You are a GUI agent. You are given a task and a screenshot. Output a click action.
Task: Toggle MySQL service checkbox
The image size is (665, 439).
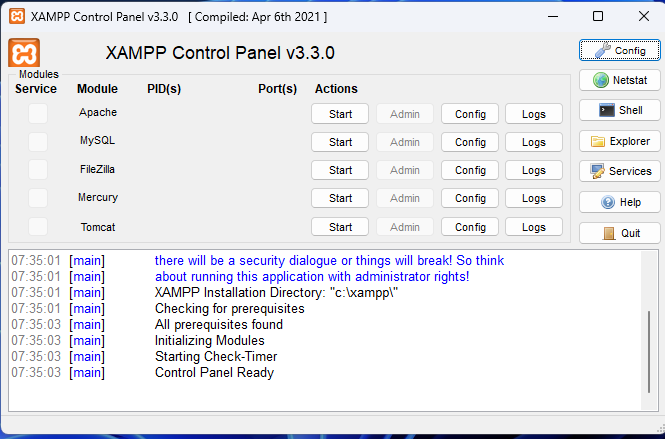[x=38, y=142]
